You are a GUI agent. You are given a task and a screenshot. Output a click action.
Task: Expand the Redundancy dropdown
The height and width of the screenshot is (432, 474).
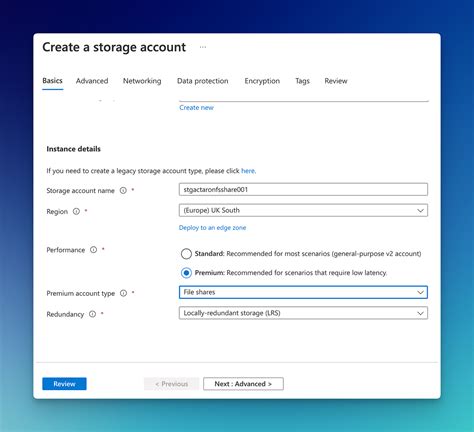coord(303,313)
